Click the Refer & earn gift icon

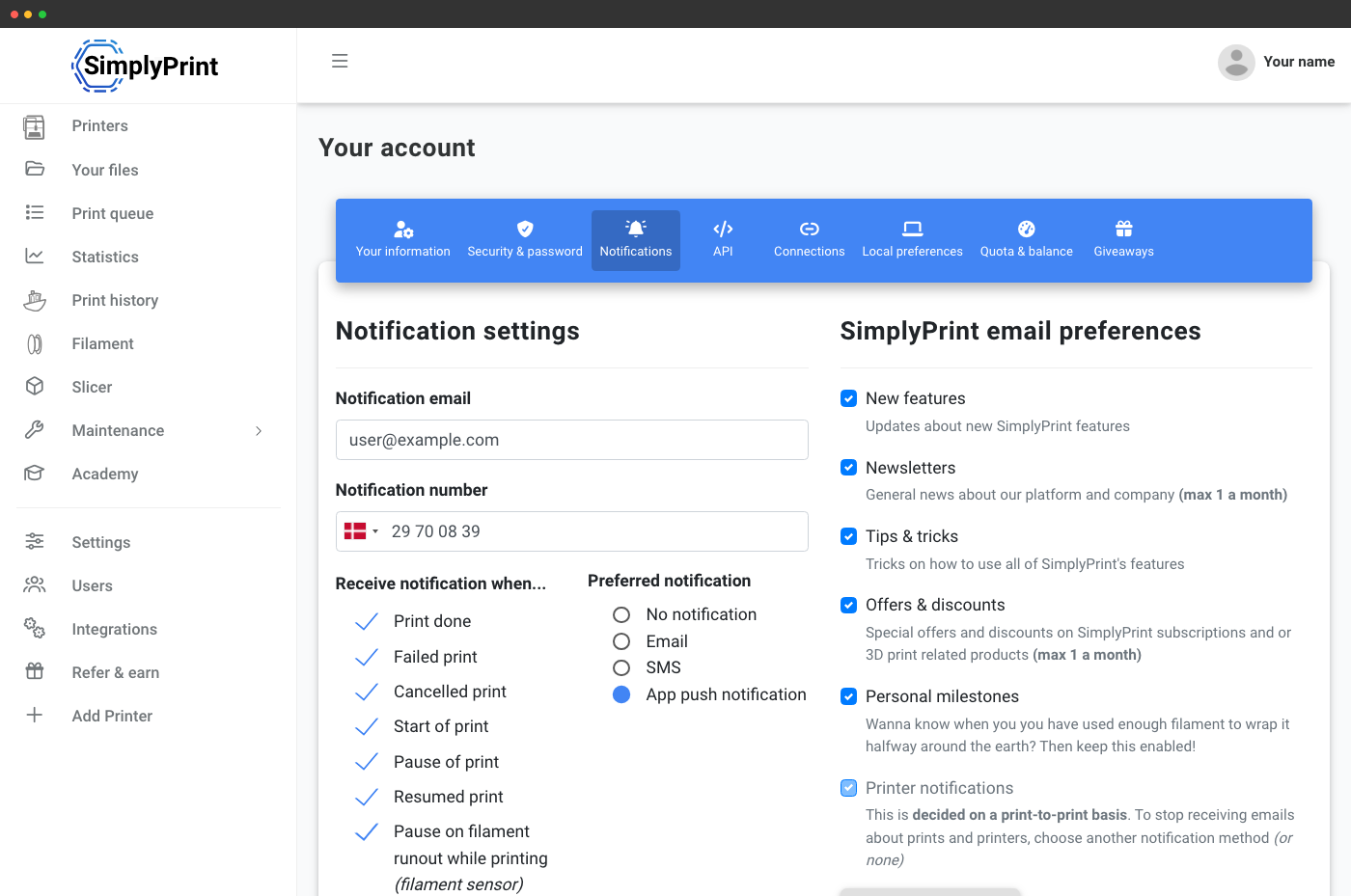tap(35, 671)
